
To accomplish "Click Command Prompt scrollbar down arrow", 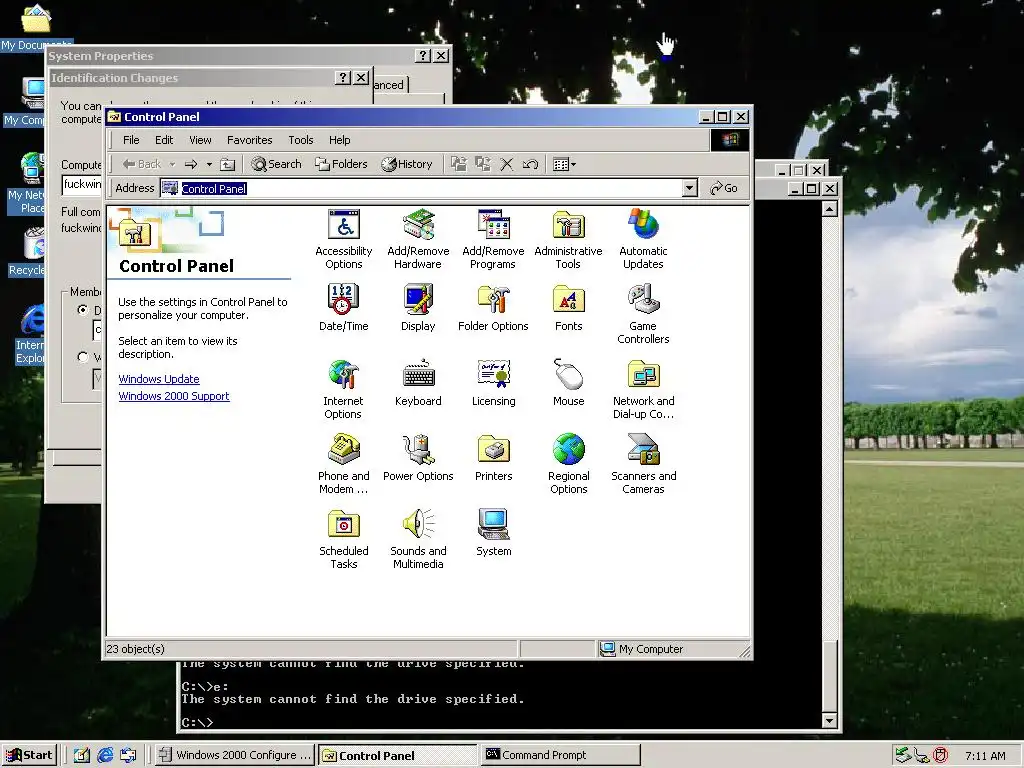I will (829, 721).
